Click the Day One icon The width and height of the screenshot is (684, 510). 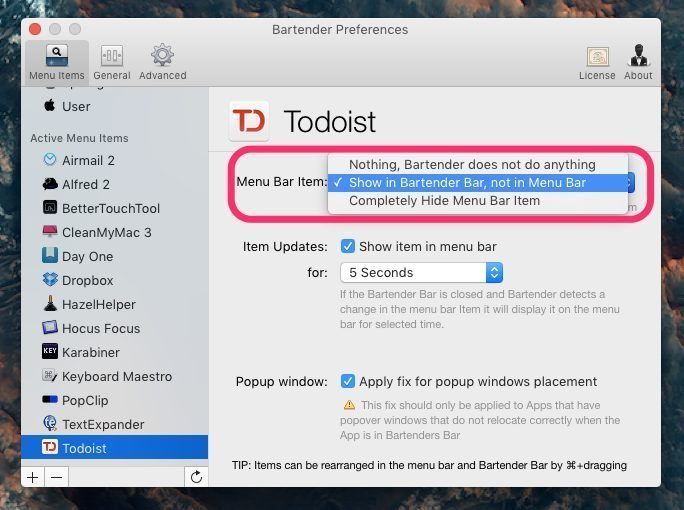(x=50, y=255)
